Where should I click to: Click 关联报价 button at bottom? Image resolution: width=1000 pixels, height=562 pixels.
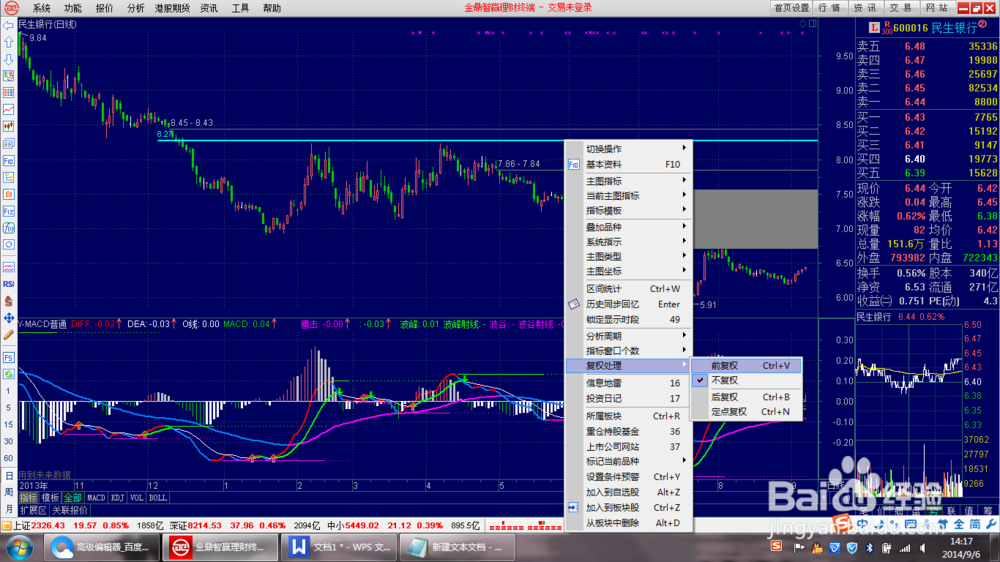click(x=70, y=510)
